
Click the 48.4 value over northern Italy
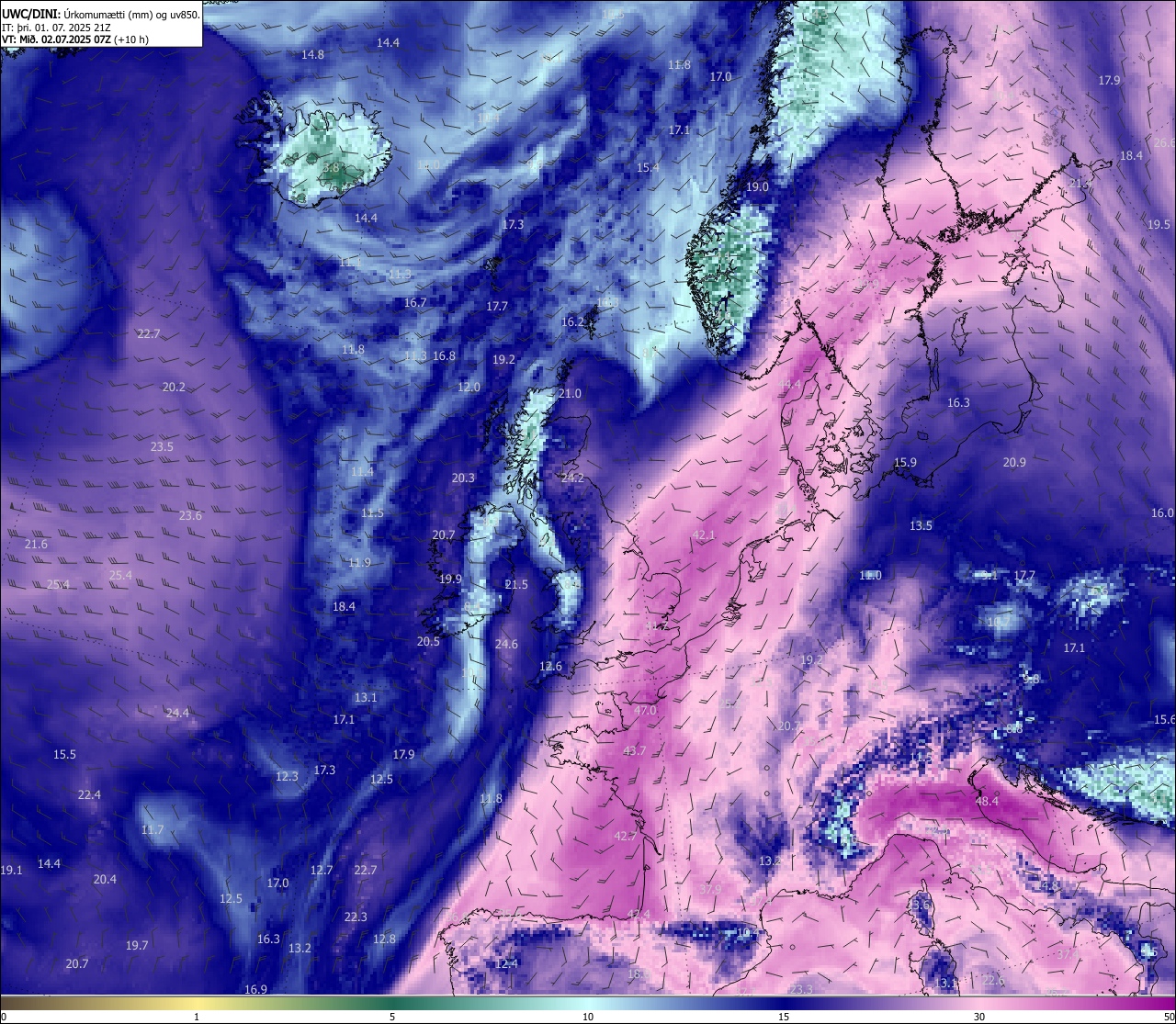(x=987, y=802)
